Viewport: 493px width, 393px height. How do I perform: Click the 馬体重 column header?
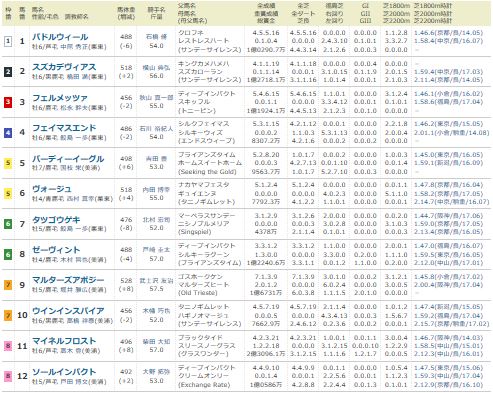(126, 10)
